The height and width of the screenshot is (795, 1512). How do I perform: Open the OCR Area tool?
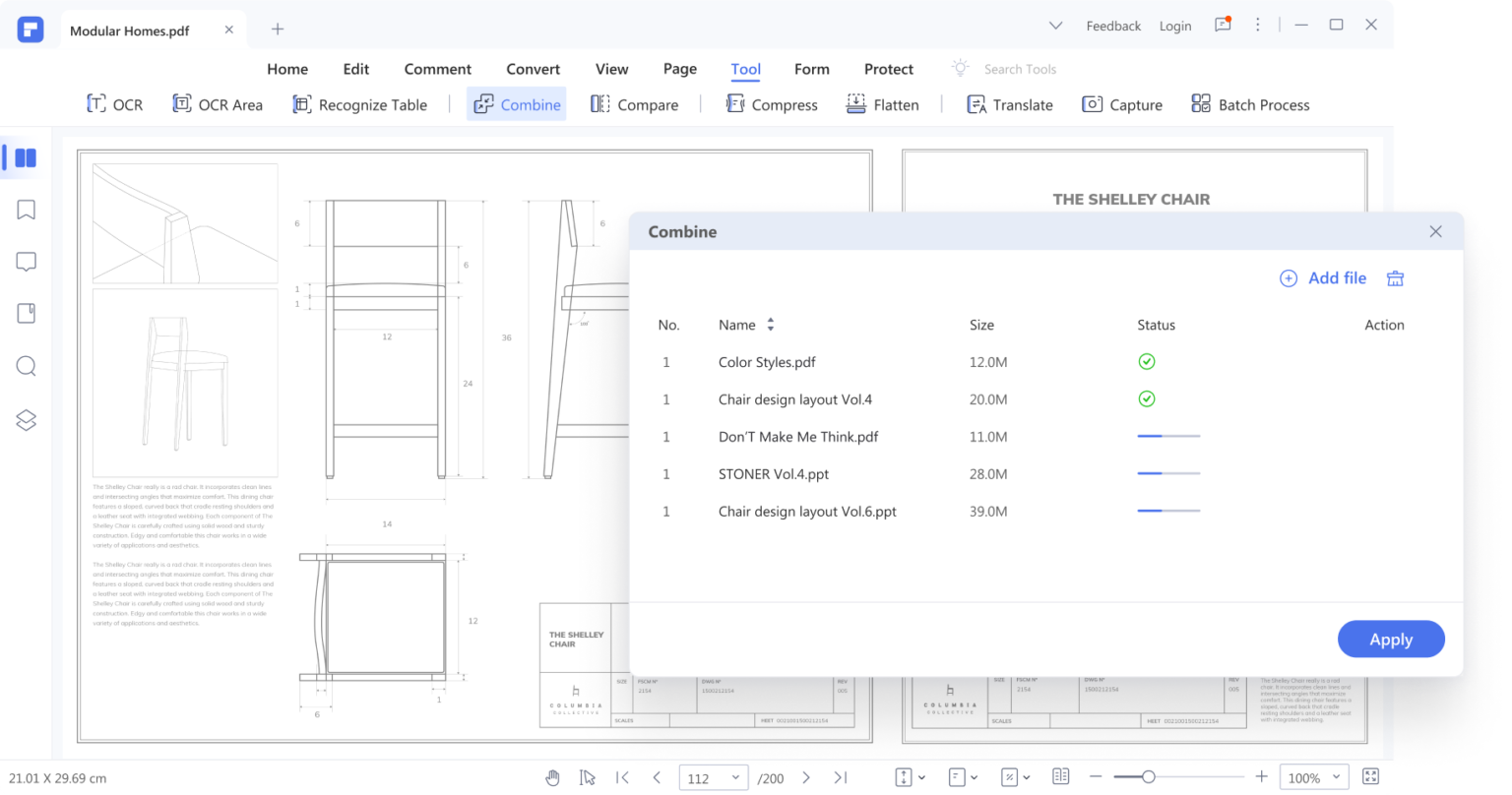217,104
